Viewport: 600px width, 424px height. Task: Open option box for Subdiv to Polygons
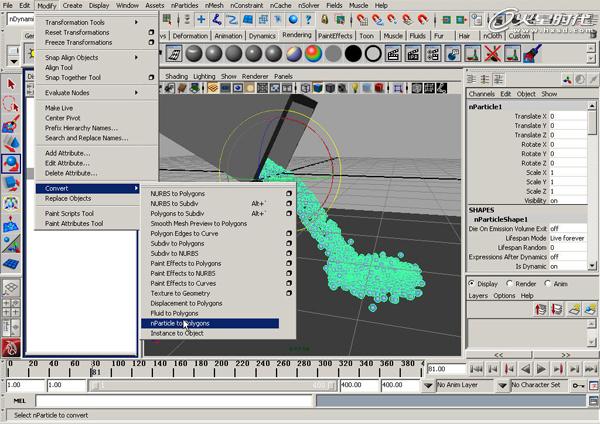289,243
